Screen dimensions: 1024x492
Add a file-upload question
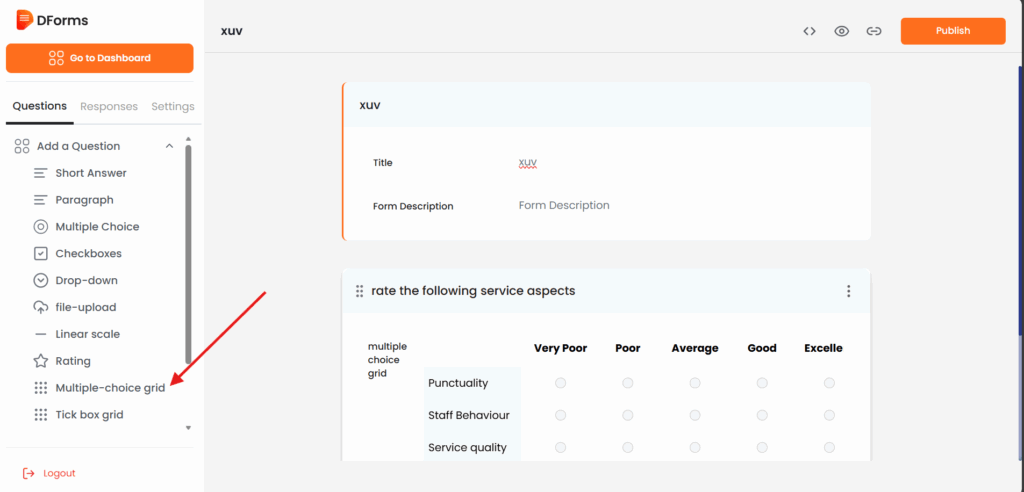click(x=85, y=308)
